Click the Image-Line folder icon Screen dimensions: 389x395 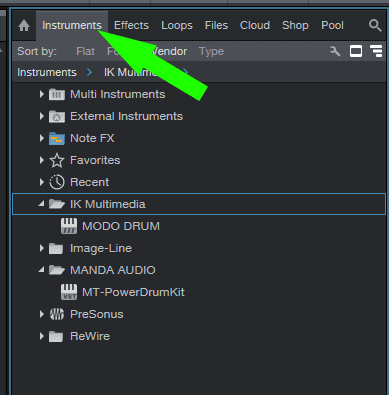point(56,248)
